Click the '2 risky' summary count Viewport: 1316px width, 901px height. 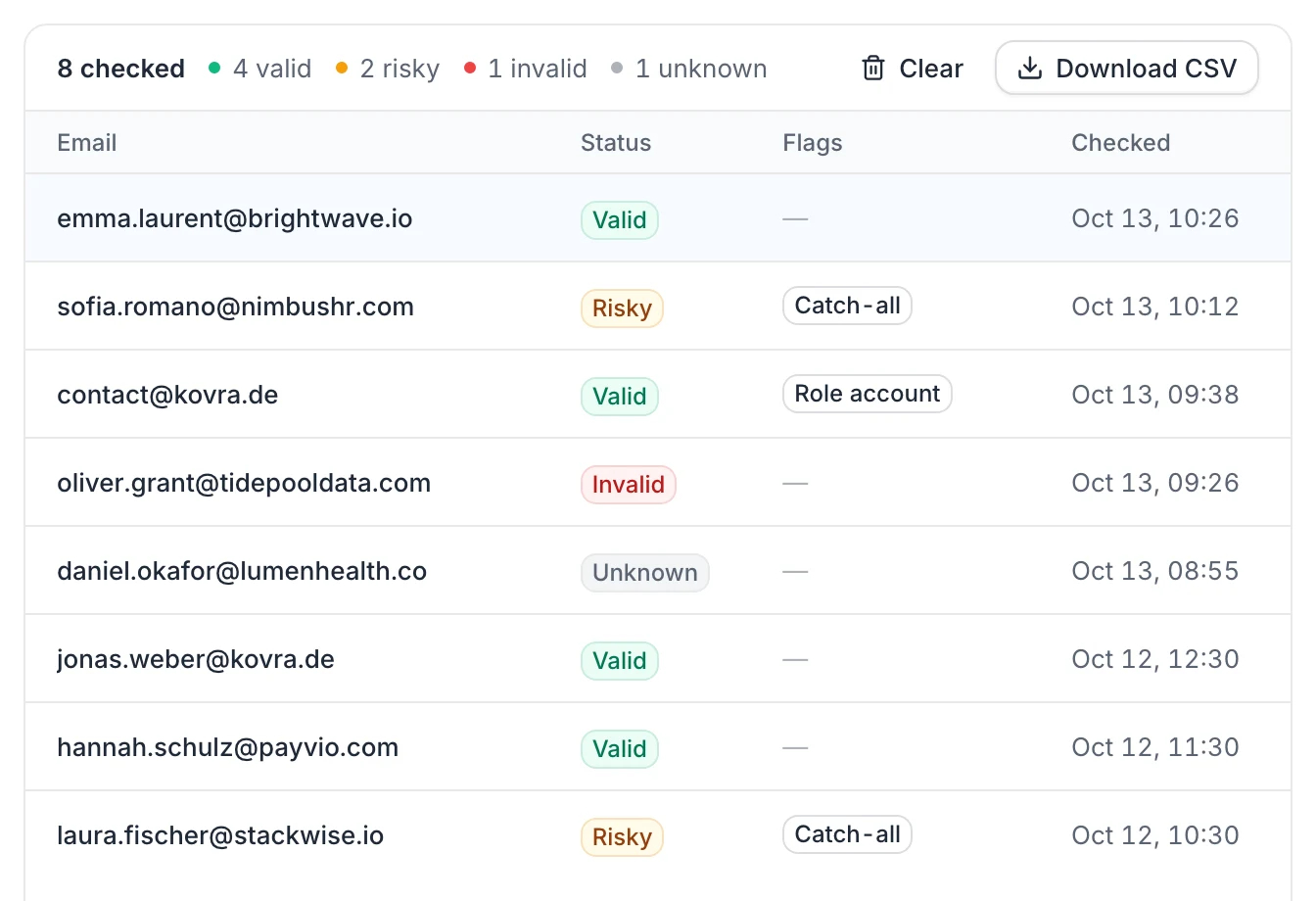[x=388, y=69]
